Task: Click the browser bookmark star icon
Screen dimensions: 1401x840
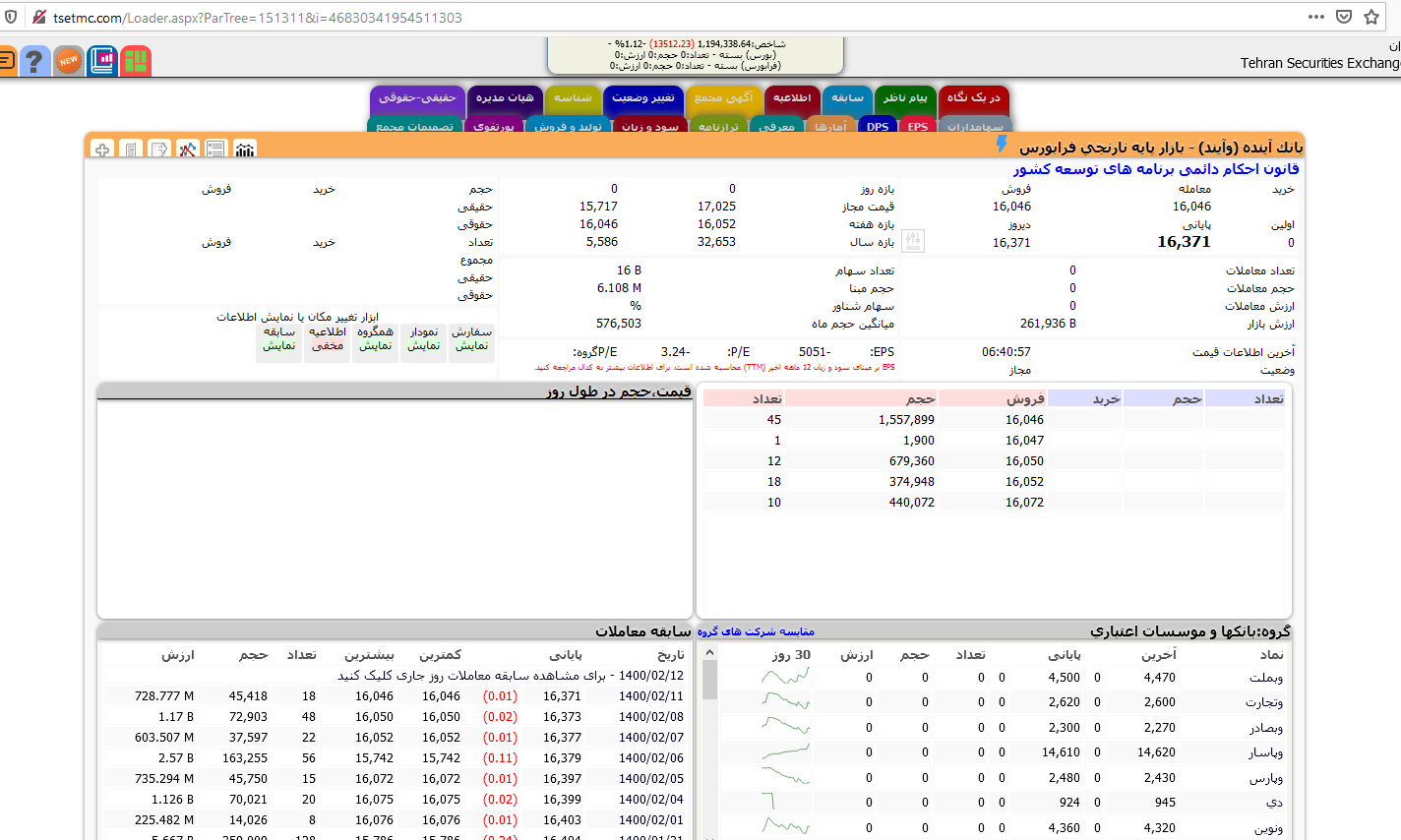Action: point(1371,17)
